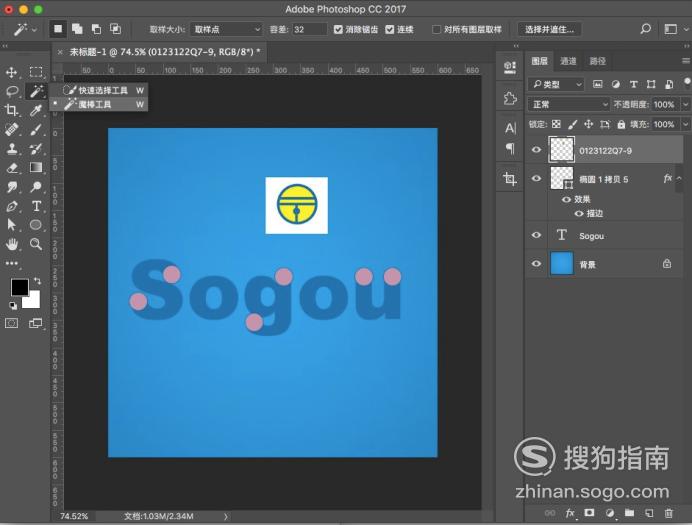Select the Rectangular Marquee tool
This screenshot has width=692, height=525.
coord(36,72)
